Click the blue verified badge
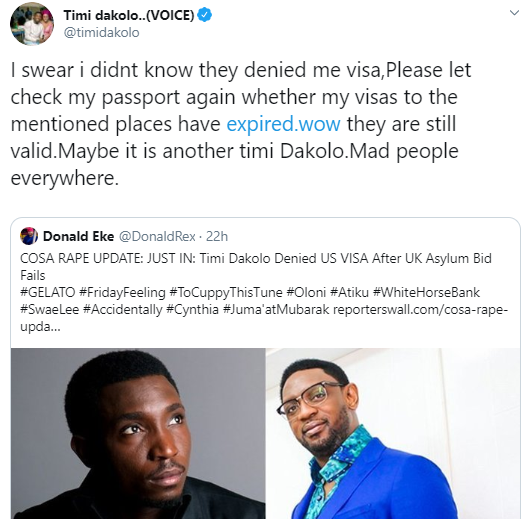The height and width of the screenshot is (519, 523). click(x=205, y=15)
